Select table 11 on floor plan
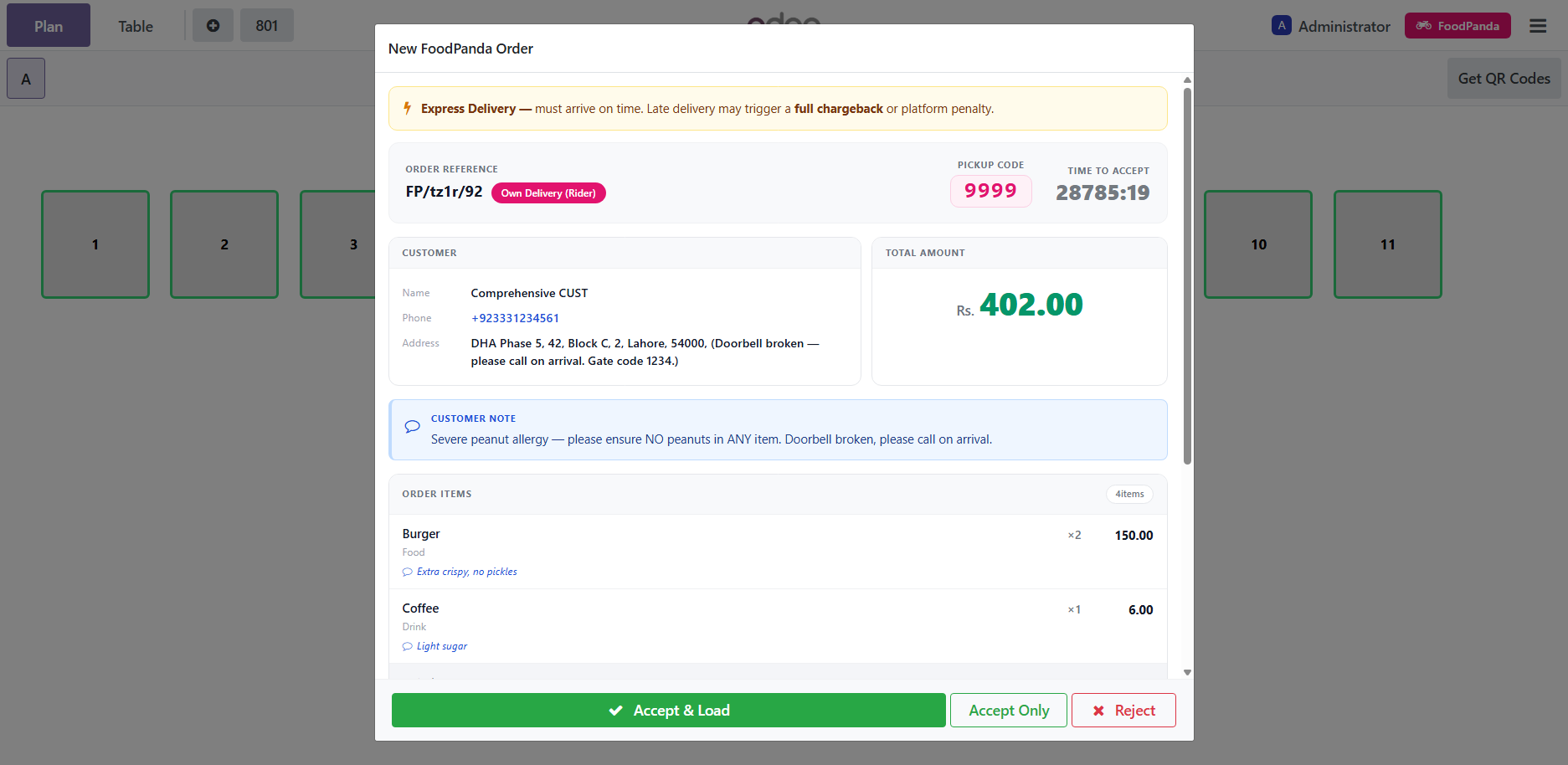 pyautogui.click(x=1388, y=244)
